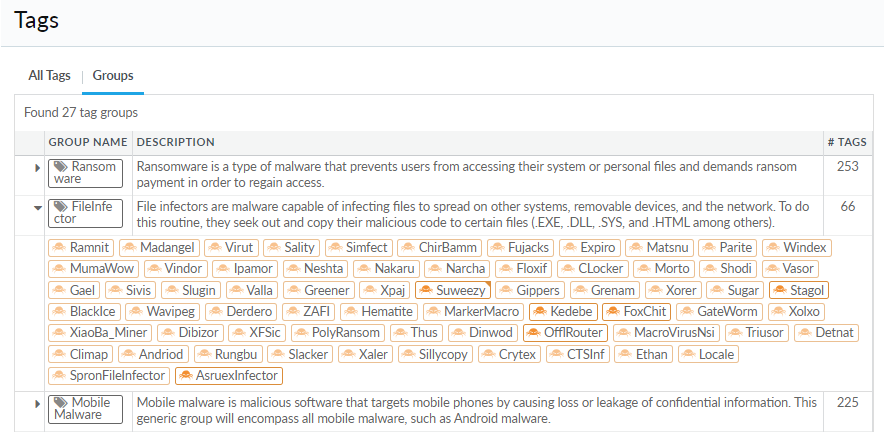Click the FileInfector group tag icon
The width and height of the screenshot is (884, 432).
pos(61,206)
